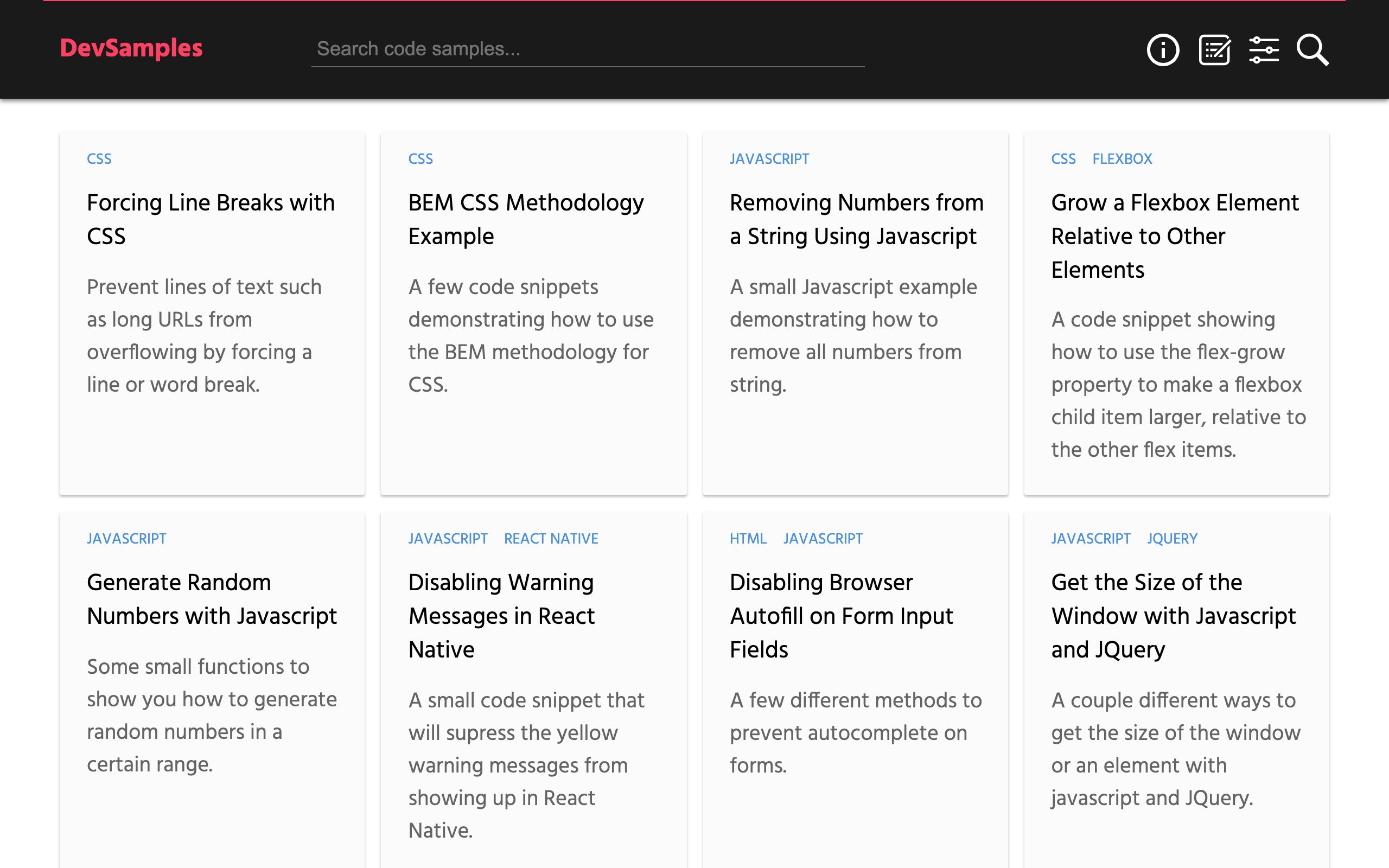1389x868 pixels.
Task: Open Disabling Warning Messages in React Native
Action: click(502, 615)
